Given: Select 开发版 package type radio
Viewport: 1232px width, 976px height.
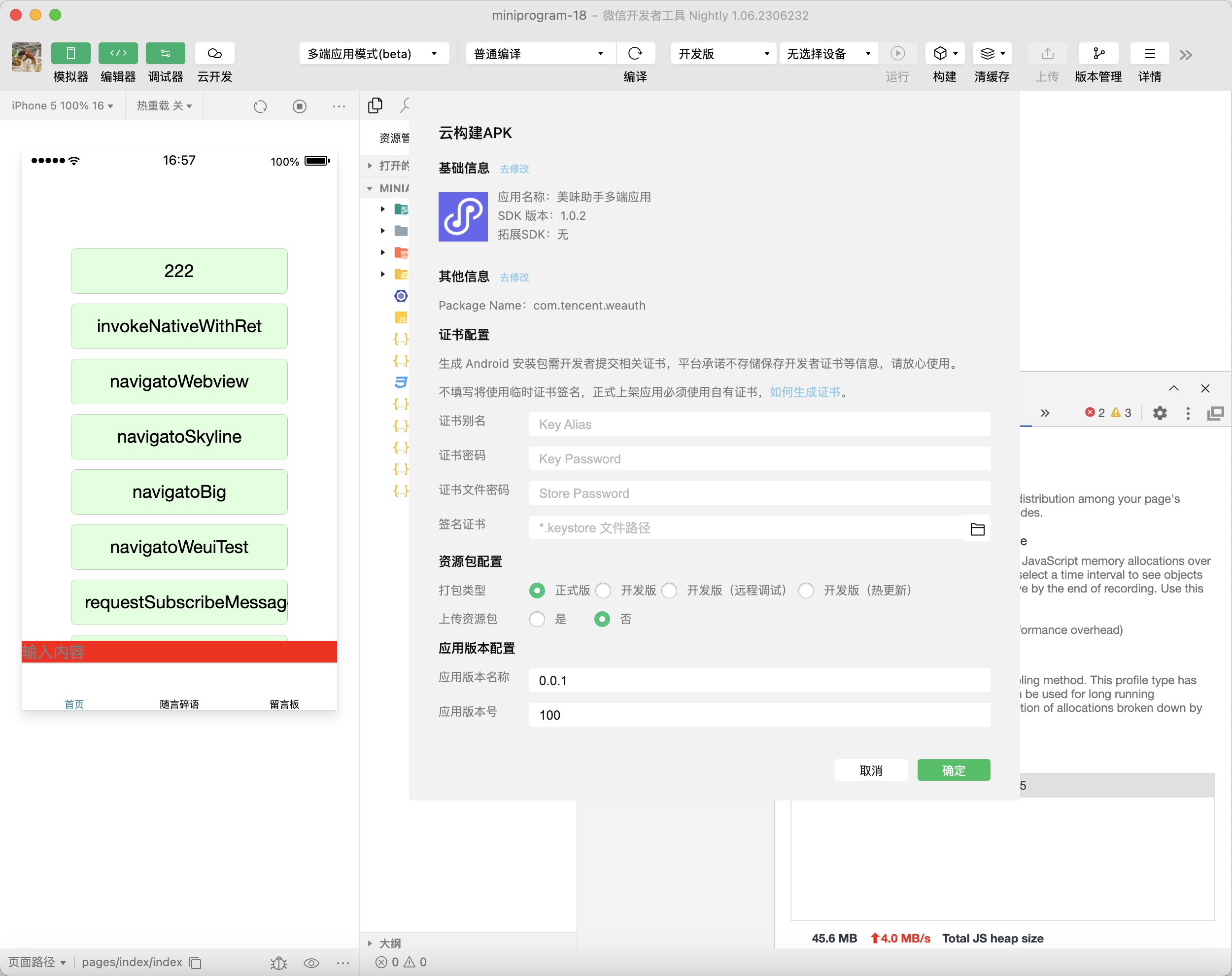Looking at the screenshot, I should (603, 591).
